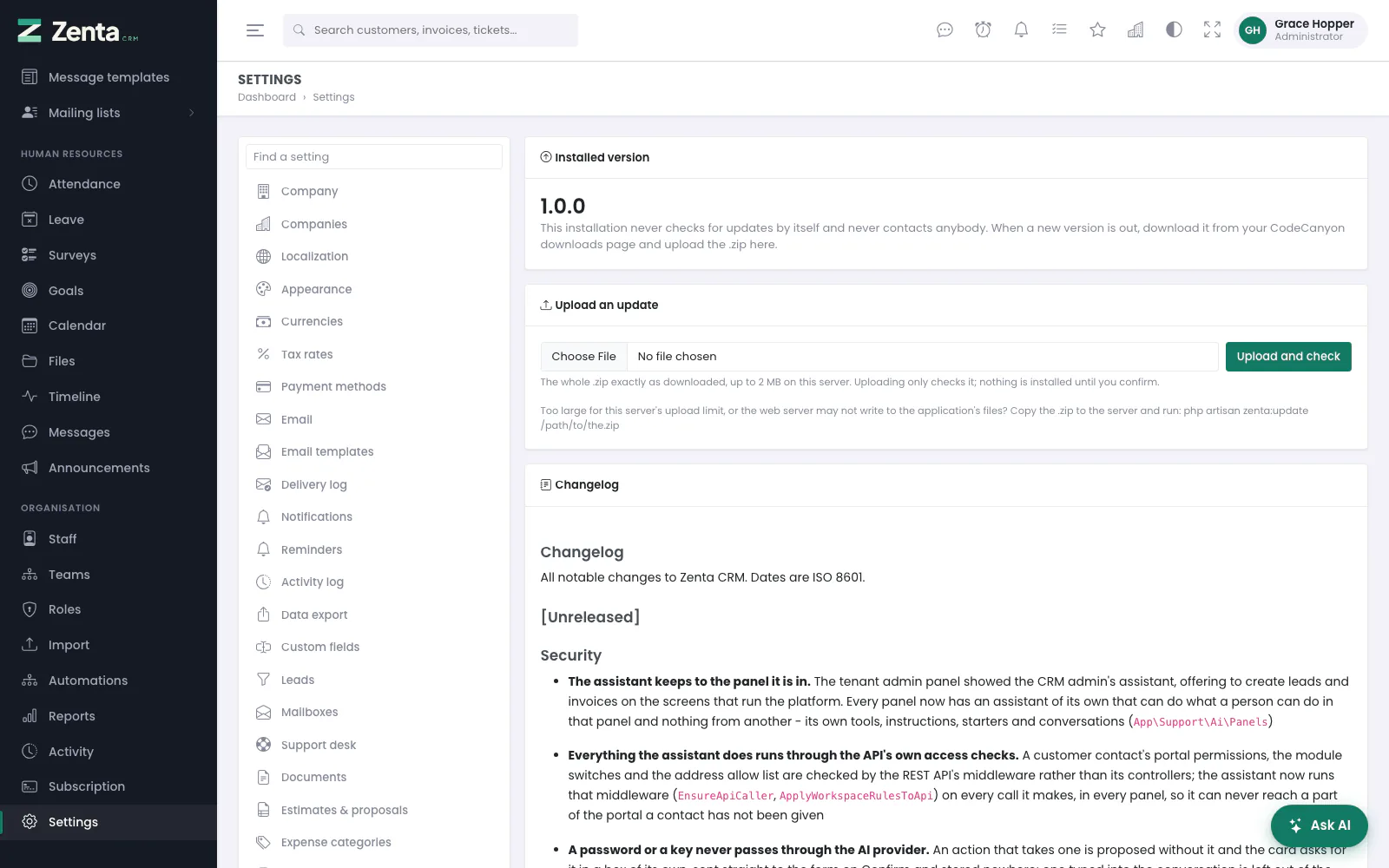
Task: Open the notifications bell in top bar
Action: [x=1021, y=30]
